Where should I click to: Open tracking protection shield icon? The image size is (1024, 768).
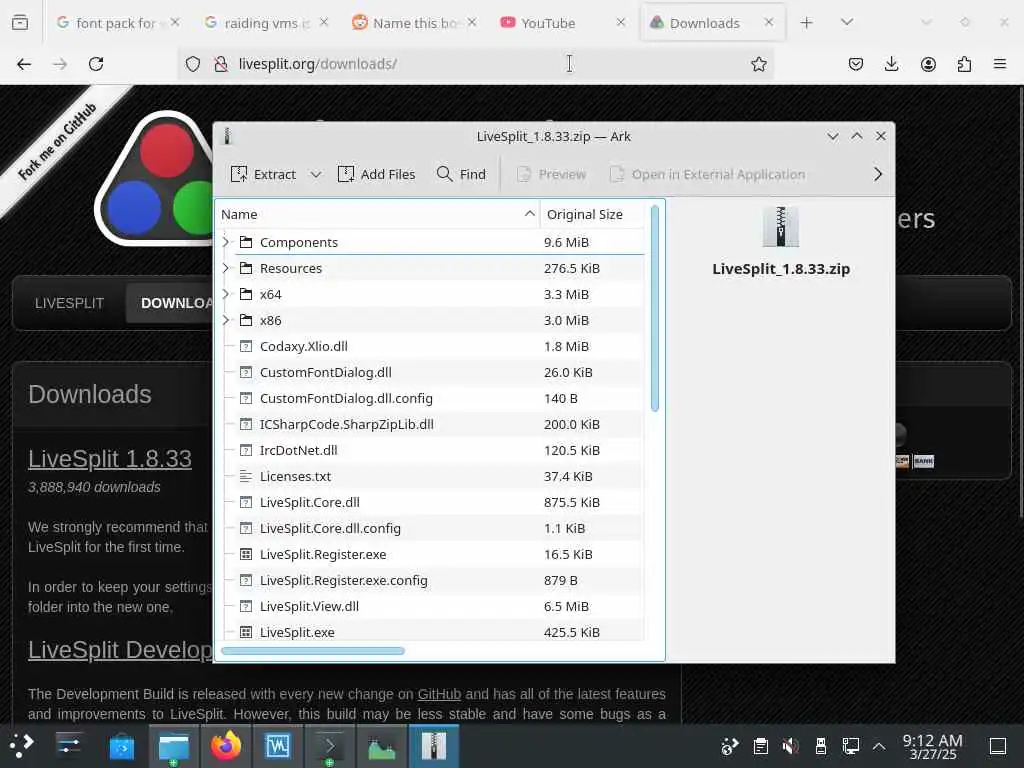[193, 64]
